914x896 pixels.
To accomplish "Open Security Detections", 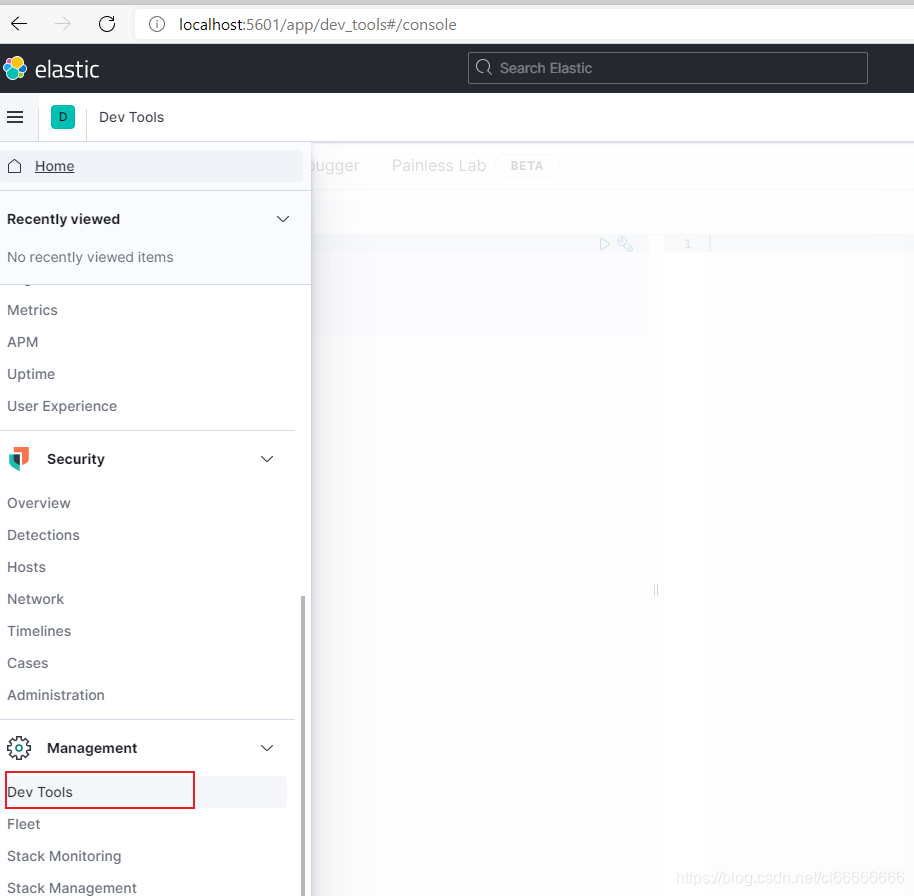I will click(43, 535).
